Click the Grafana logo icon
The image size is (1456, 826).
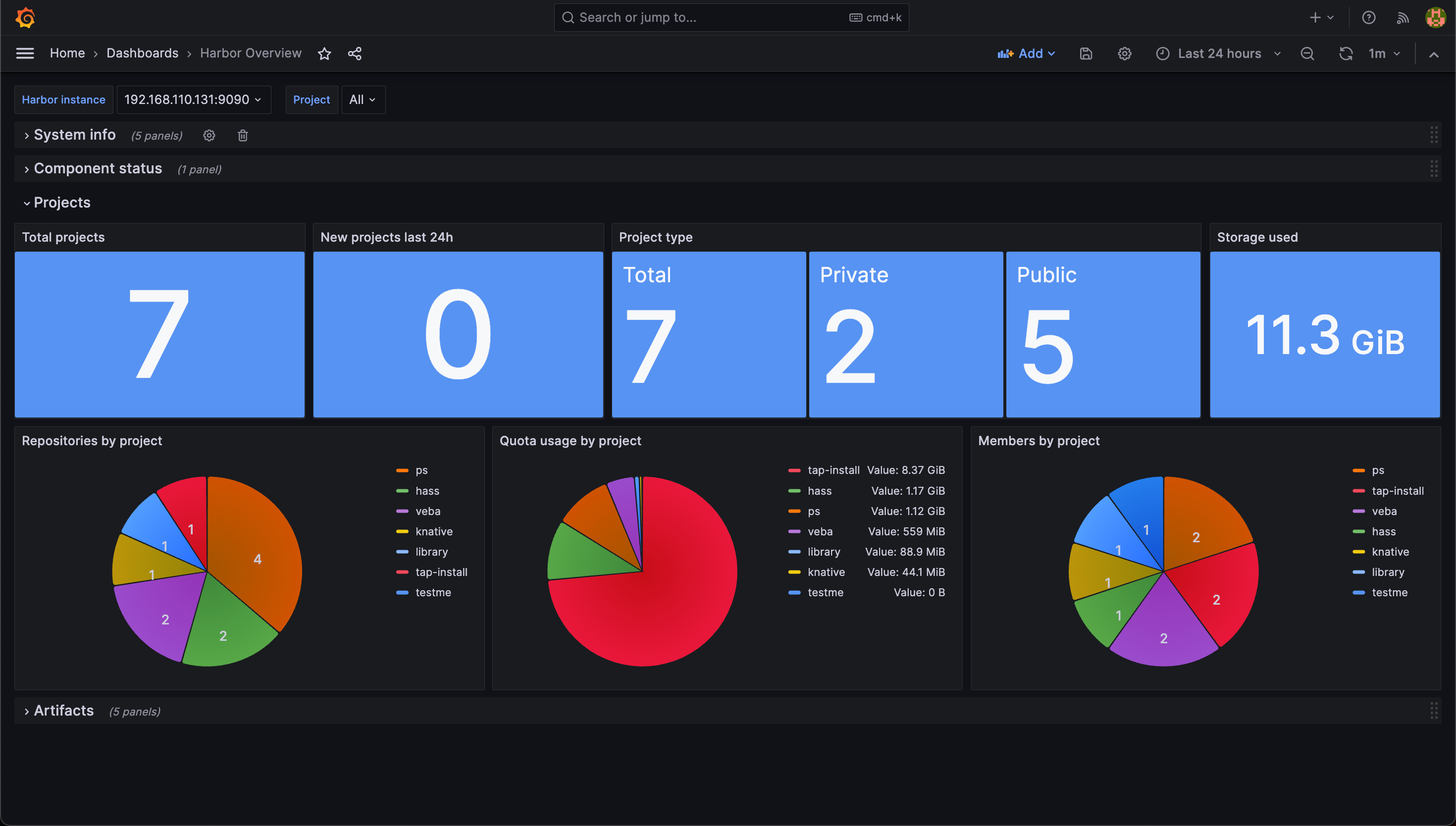pyautogui.click(x=26, y=18)
